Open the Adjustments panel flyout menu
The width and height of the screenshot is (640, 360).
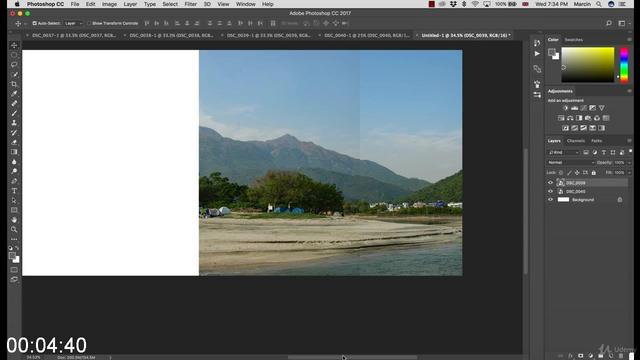pyautogui.click(x=629, y=91)
